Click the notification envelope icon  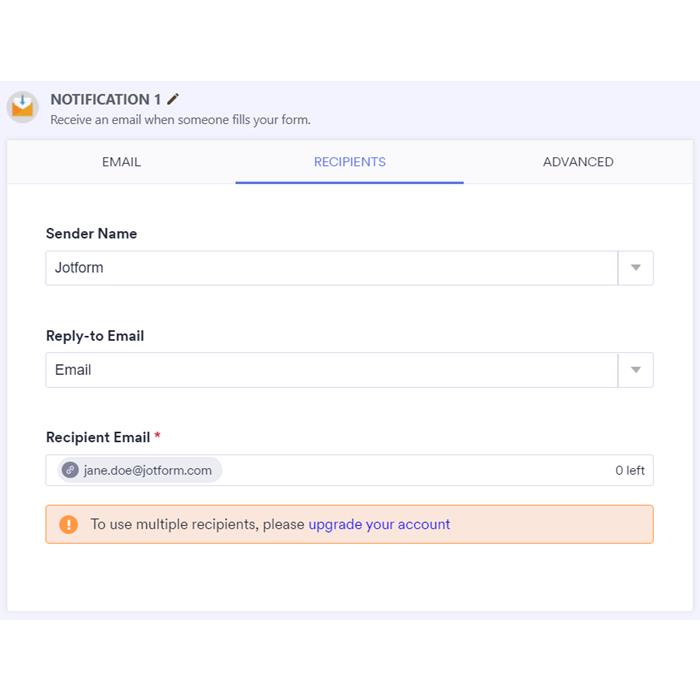click(x=22, y=106)
